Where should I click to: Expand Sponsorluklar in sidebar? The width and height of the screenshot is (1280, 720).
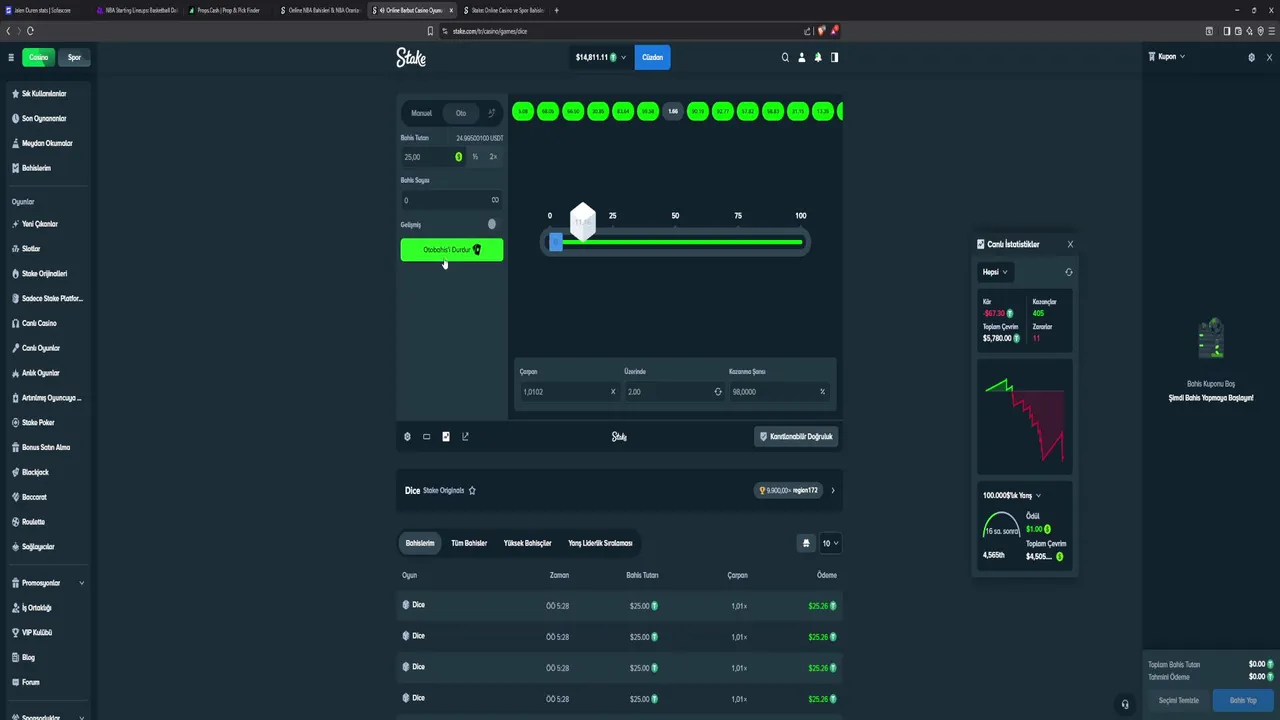click(x=47, y=716)
